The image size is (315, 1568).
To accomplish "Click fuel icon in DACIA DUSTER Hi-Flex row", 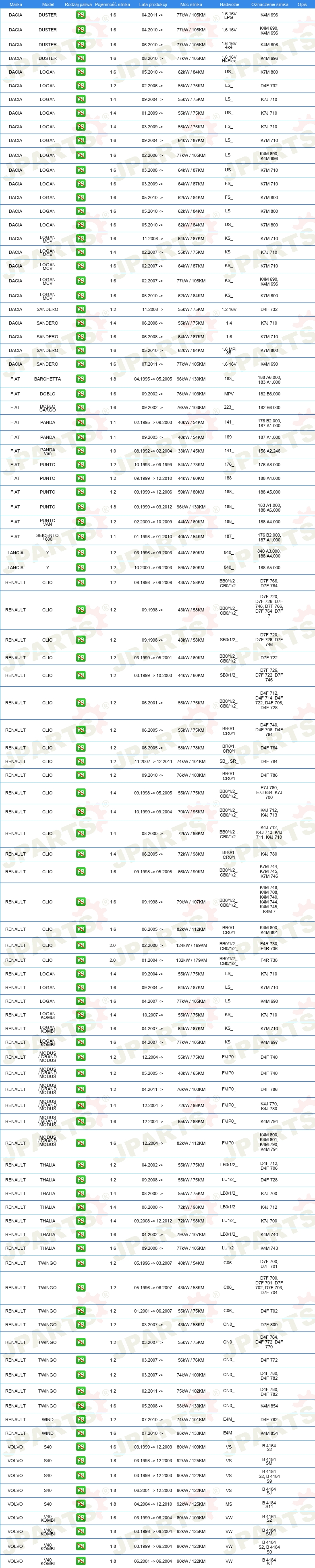I will click(81, 58).
